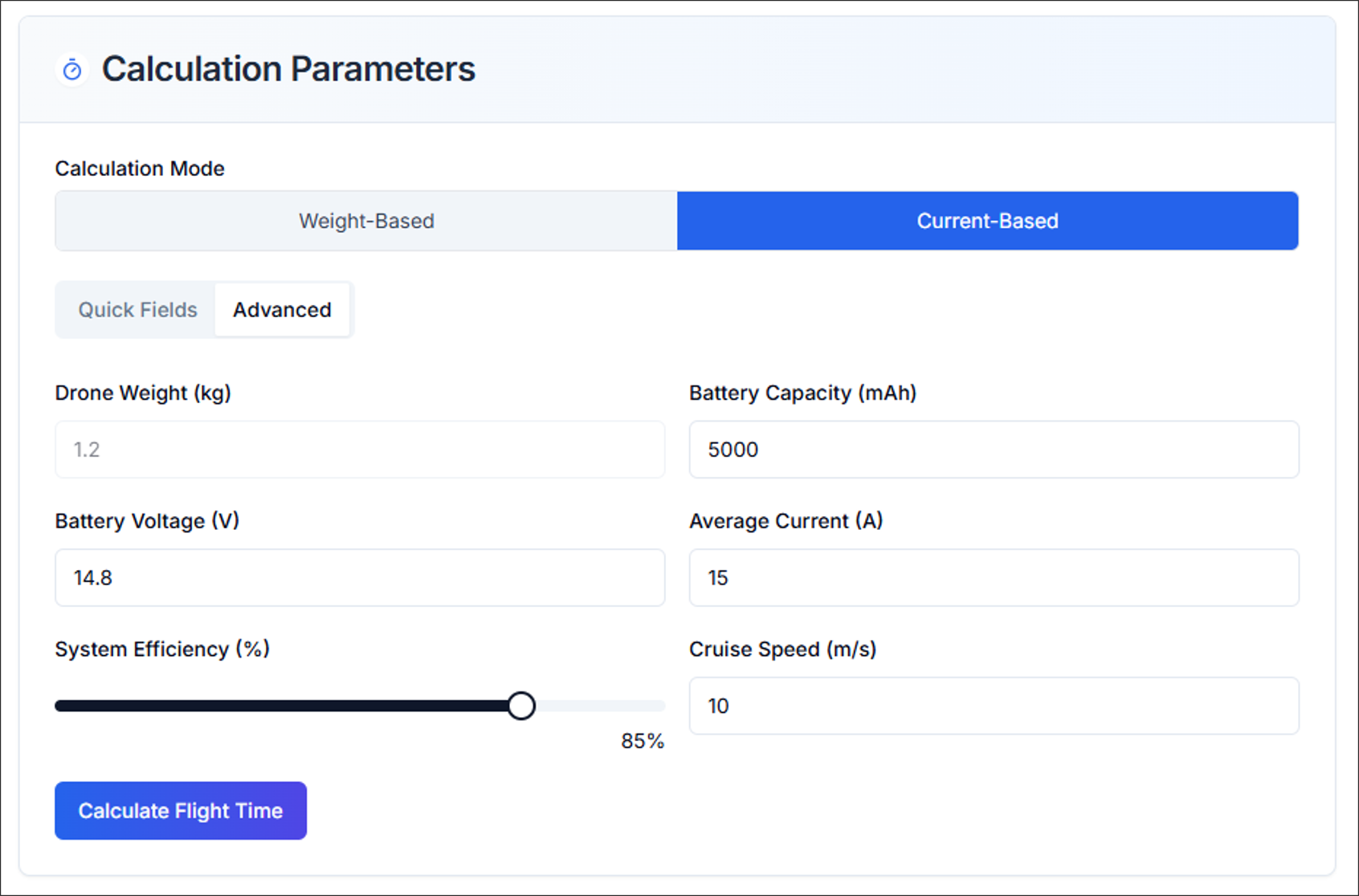
Task: Click the Battery Capacity (mAh) label
Action: coord(802,393)
